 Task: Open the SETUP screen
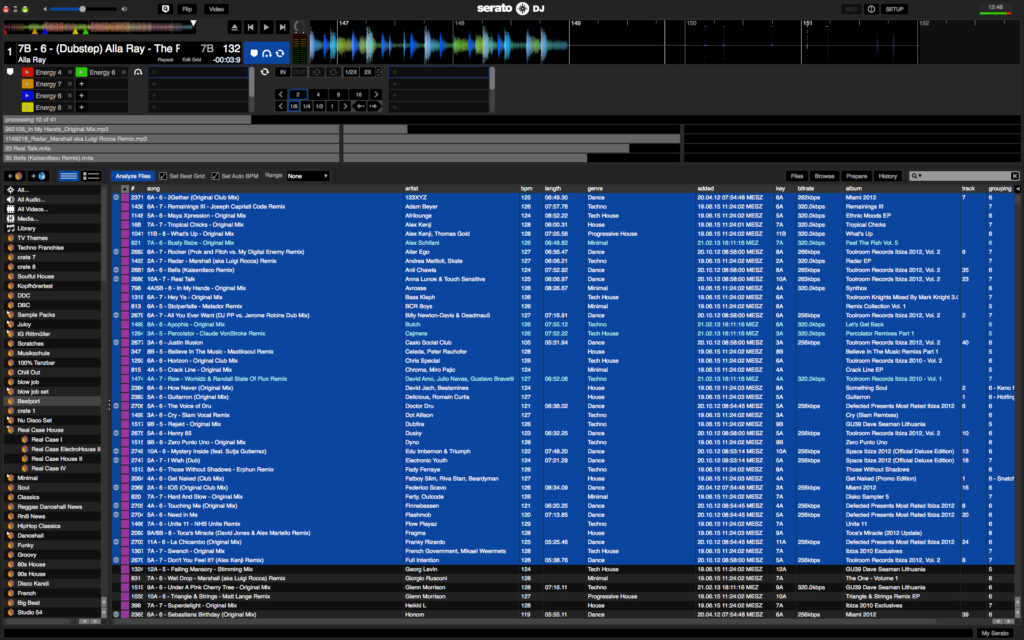click(894, 9)
